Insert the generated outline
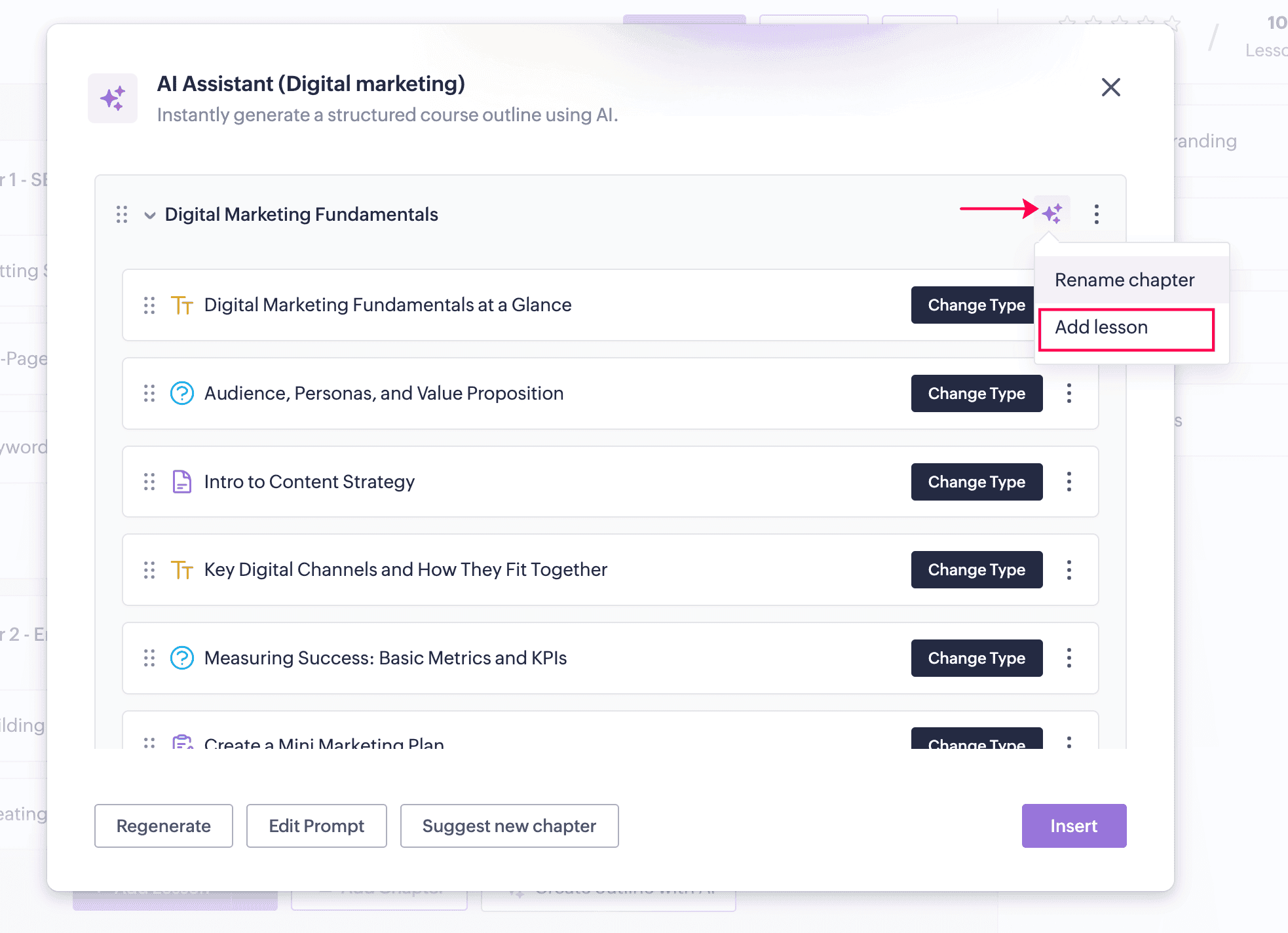 [1073, 826]
